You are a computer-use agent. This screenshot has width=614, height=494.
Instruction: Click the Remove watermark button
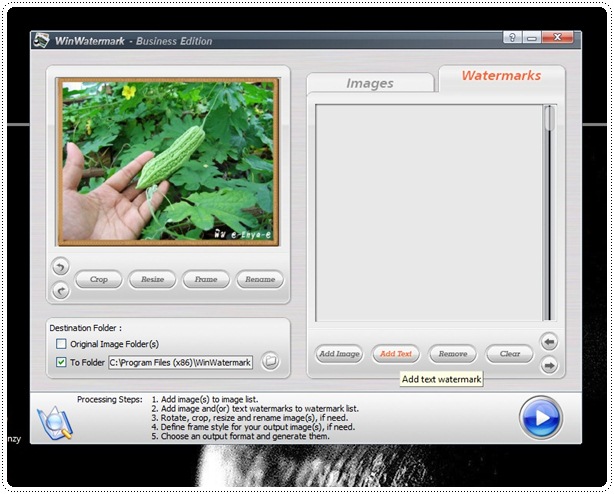pos(453,354)
